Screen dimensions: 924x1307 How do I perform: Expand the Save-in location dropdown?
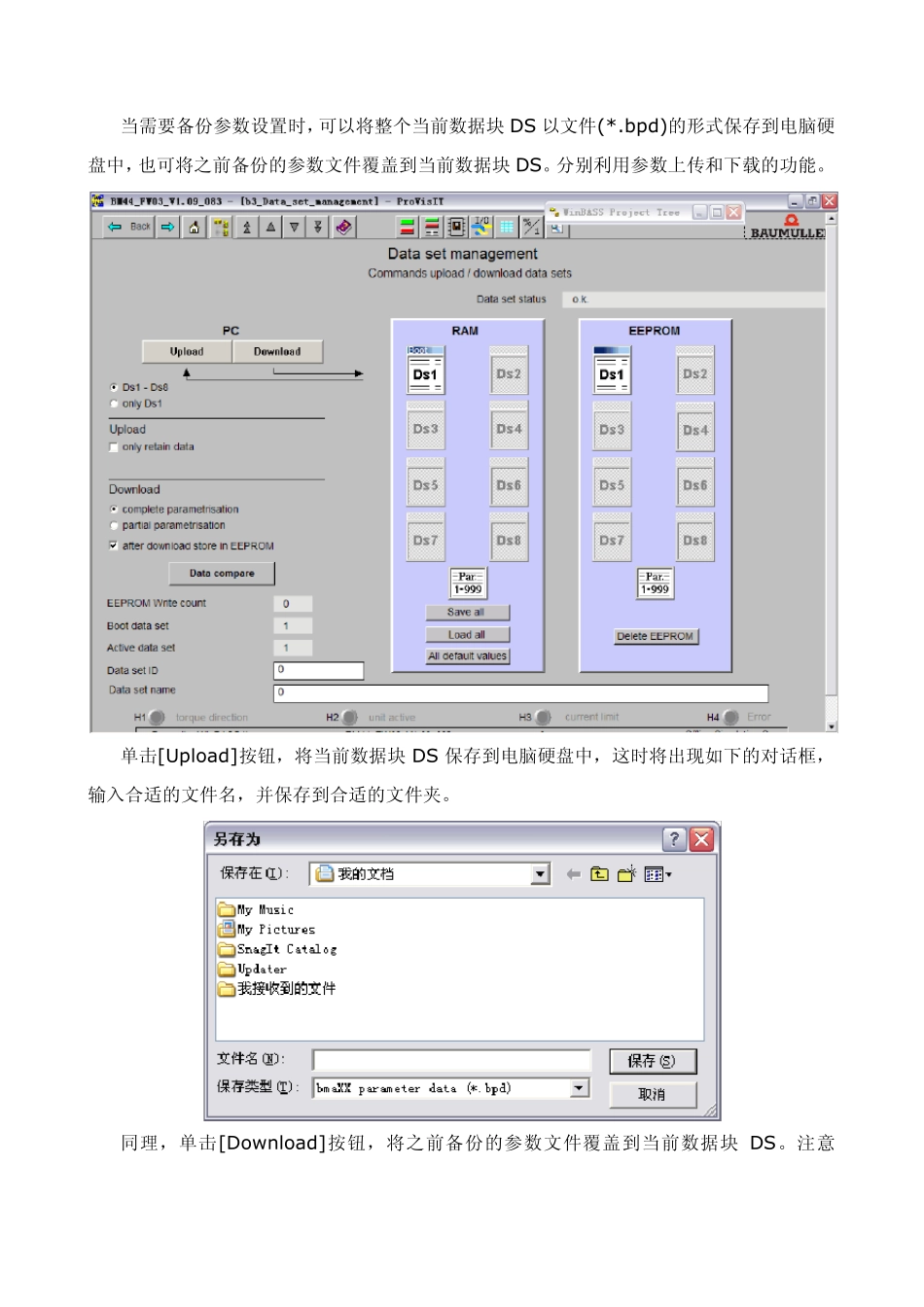coord(541,874)
